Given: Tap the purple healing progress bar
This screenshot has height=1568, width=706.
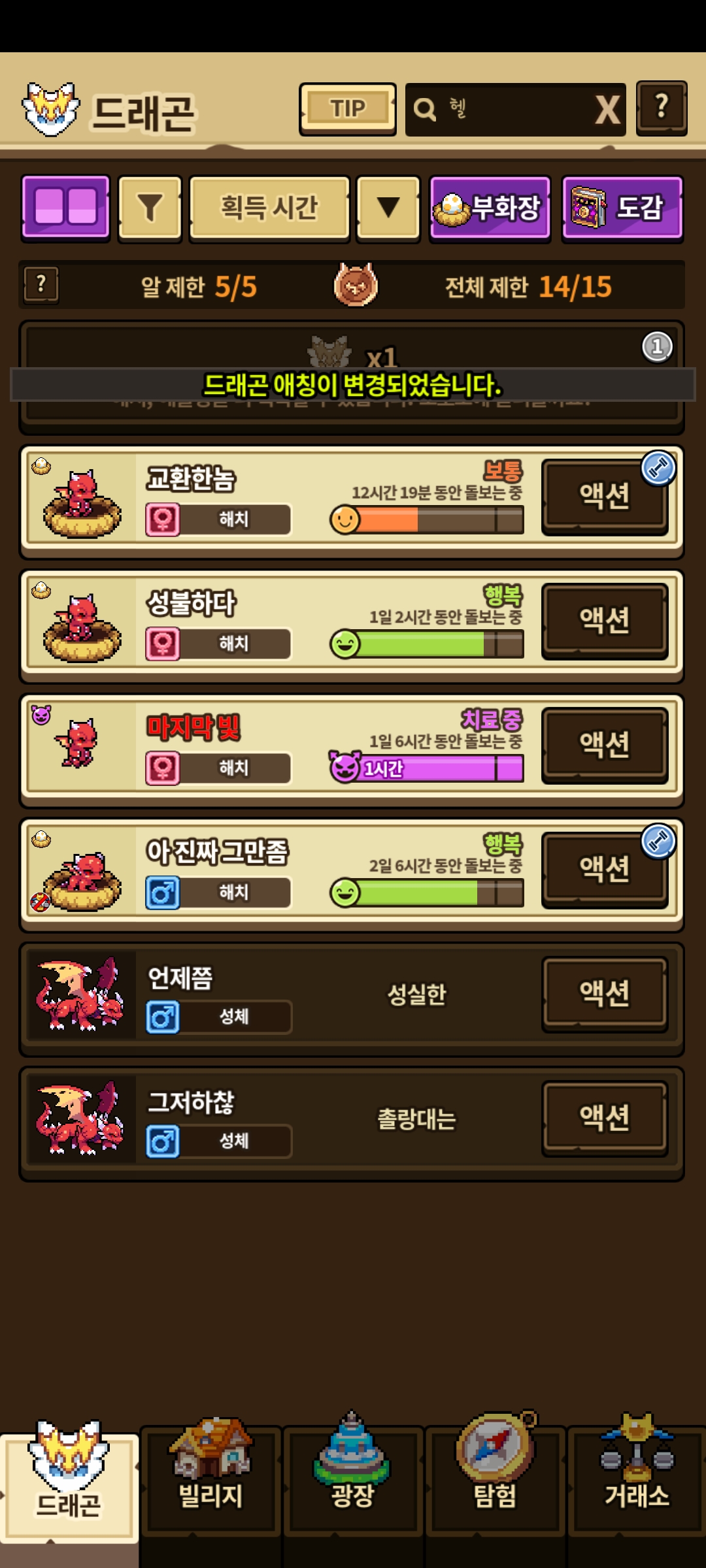Looking at the screenshot, I should click(x=428, y=768).
